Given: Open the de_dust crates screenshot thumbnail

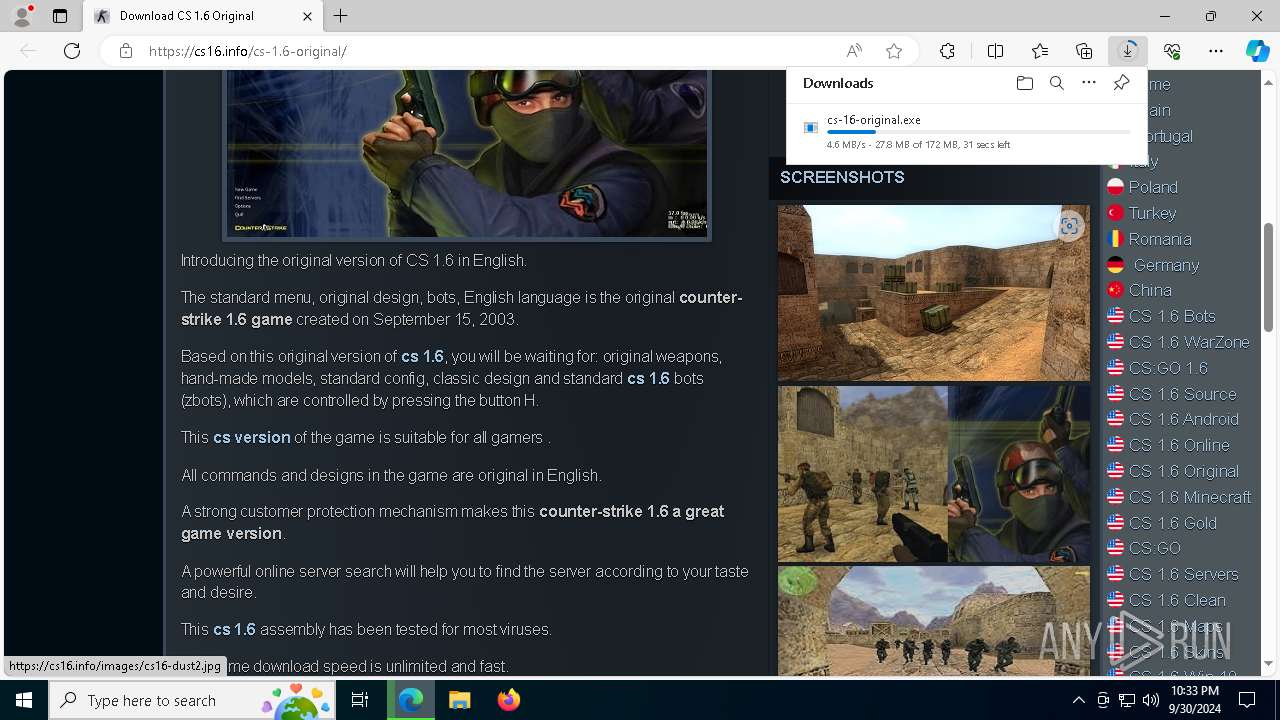Looking at the screenshot, I should (x=934, y=293).
